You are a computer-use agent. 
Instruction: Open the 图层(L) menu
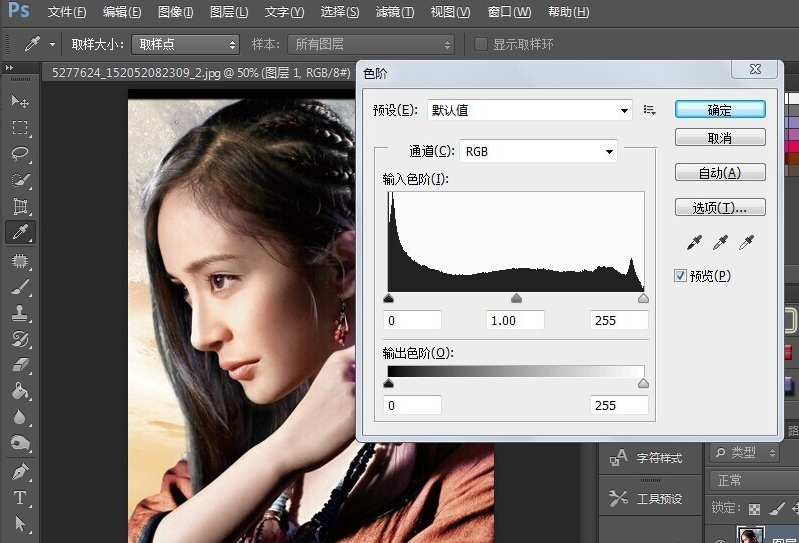pos(229,12)
